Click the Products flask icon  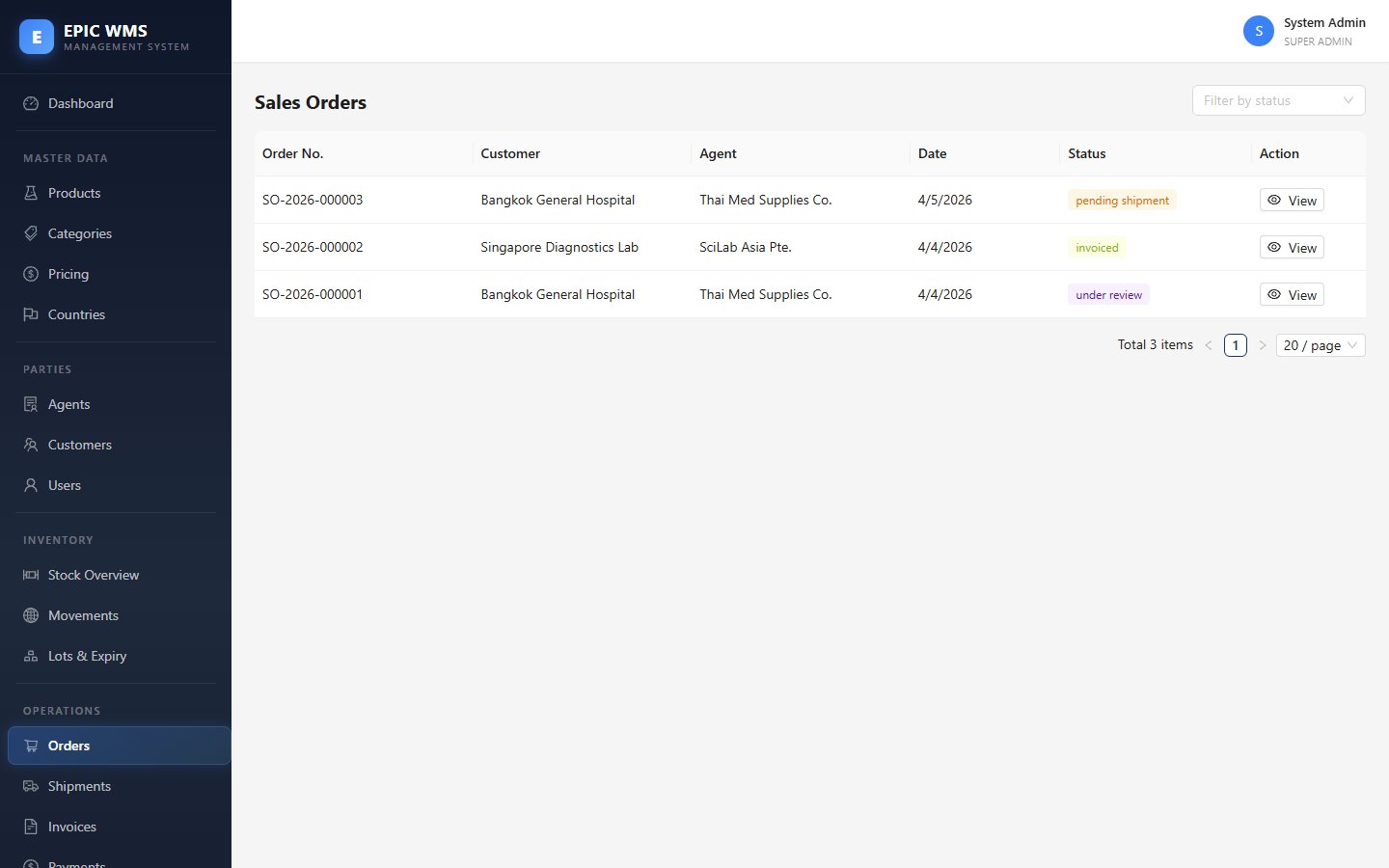tap(31, 193)
